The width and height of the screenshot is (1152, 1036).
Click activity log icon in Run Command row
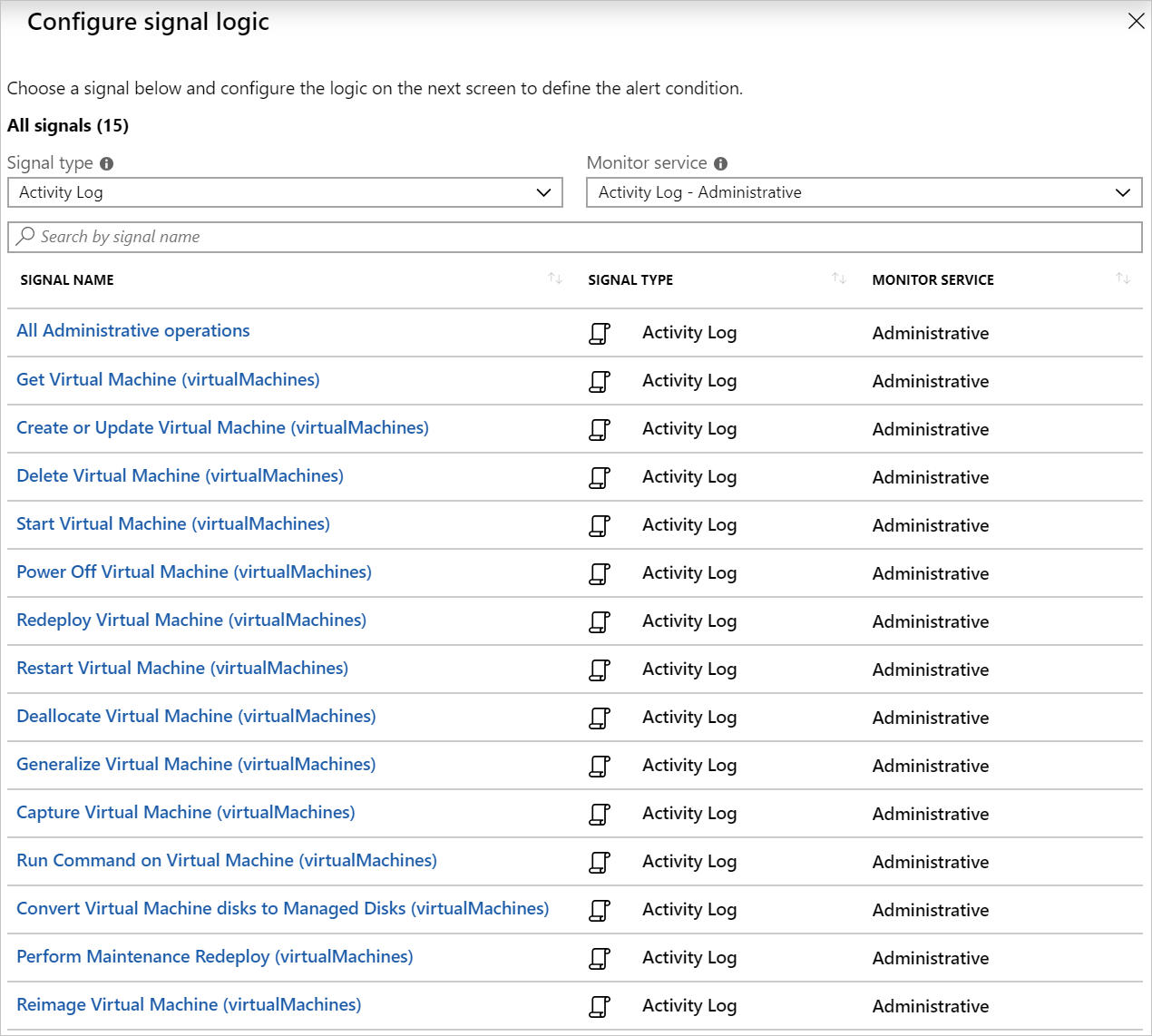[x=600, y=863]
